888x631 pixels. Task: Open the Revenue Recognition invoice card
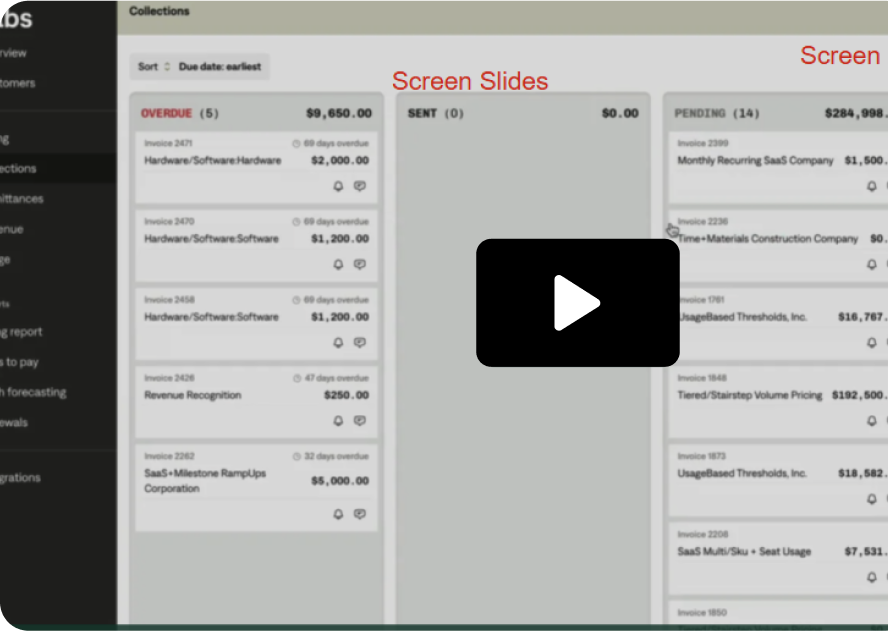tap(256, 402)
